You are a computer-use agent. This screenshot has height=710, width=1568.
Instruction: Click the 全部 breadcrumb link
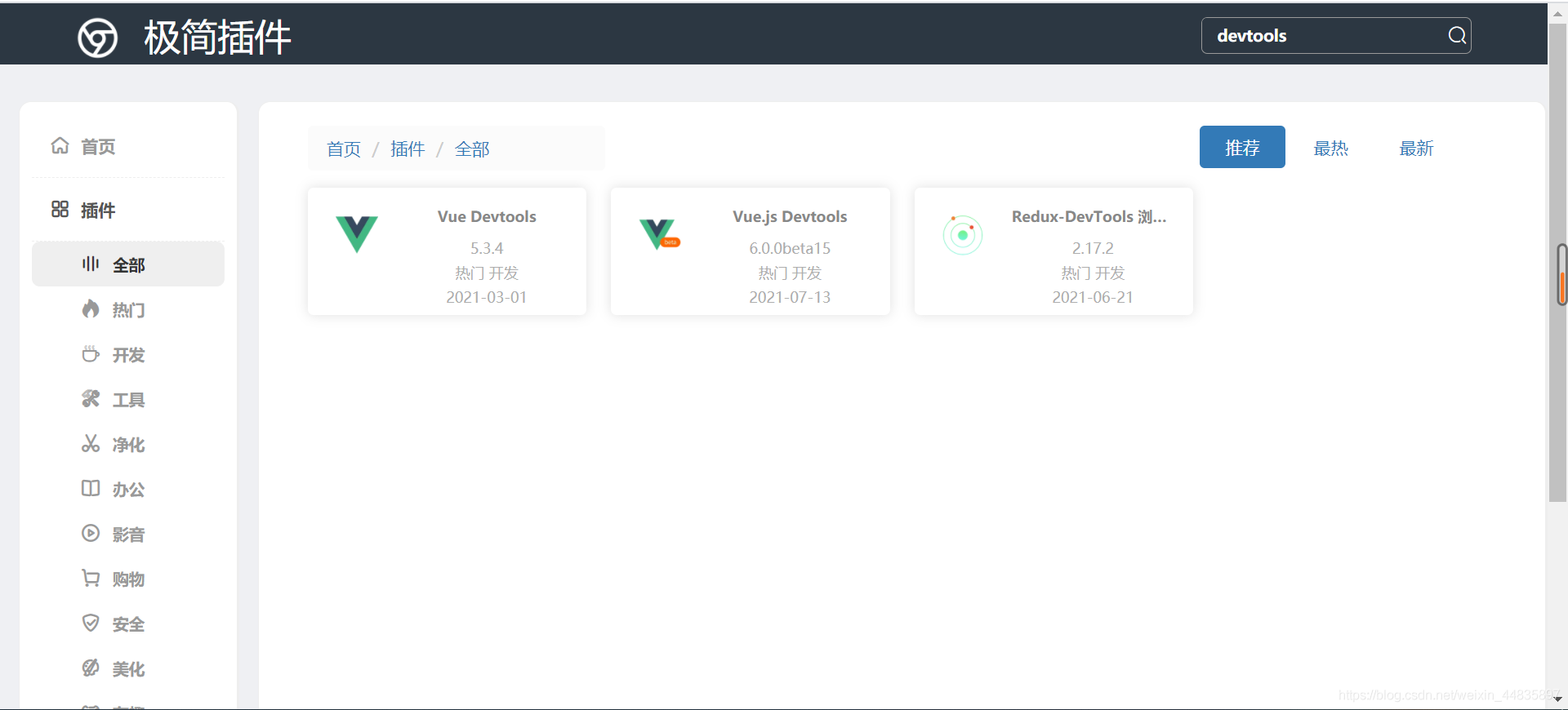472,149
